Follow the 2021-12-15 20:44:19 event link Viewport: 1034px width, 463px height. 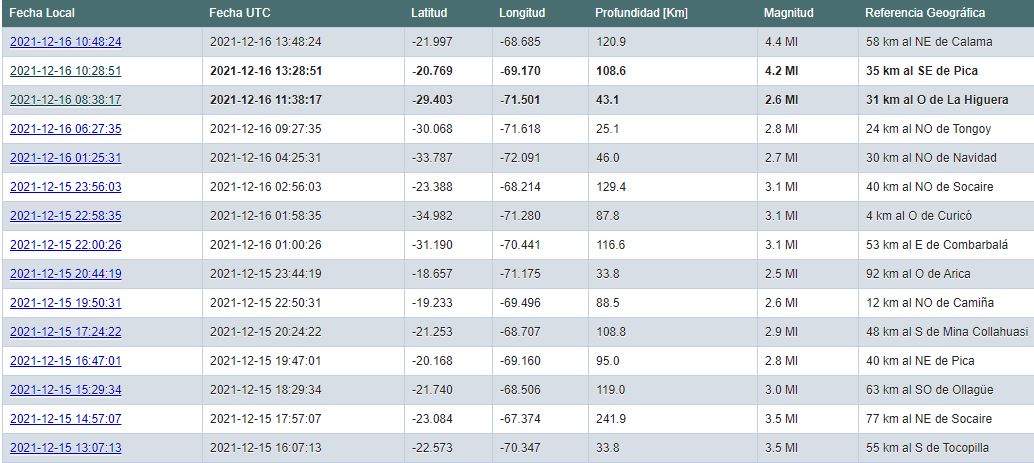(65, 274)
